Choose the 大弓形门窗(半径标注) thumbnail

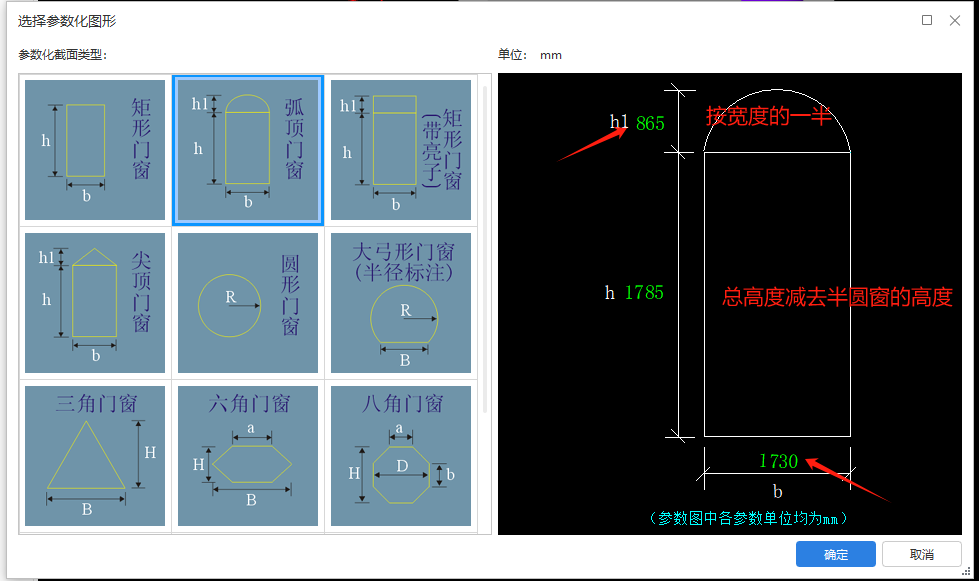pyautogui.click(x=401, y=303)
